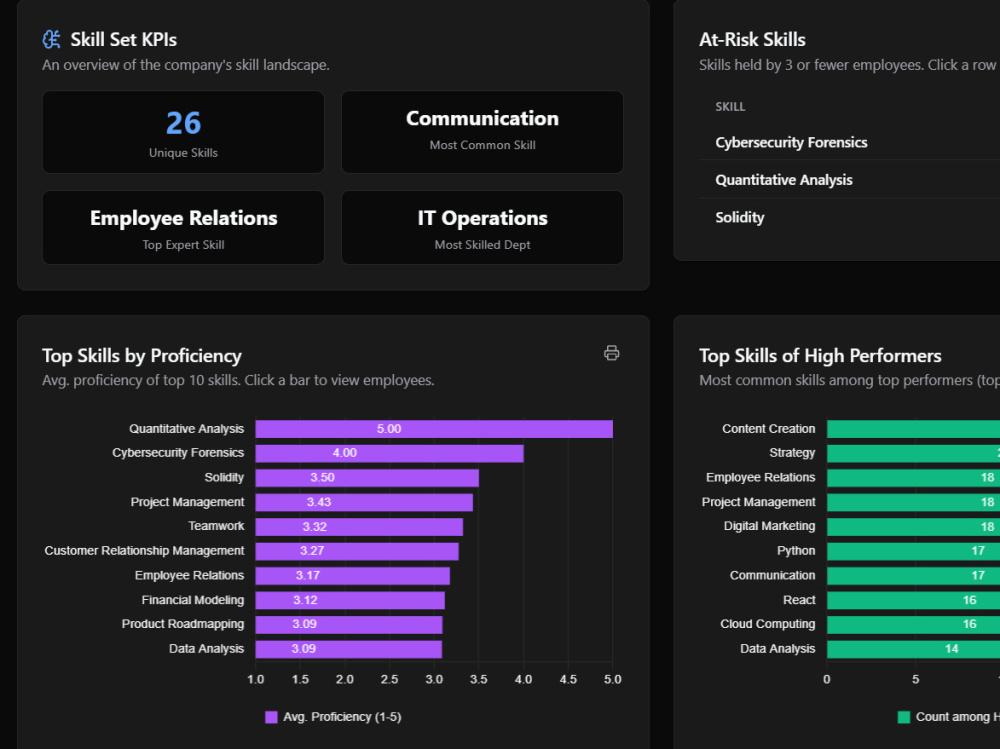
Task: Click the React axis label
Action: pos(799,600)
